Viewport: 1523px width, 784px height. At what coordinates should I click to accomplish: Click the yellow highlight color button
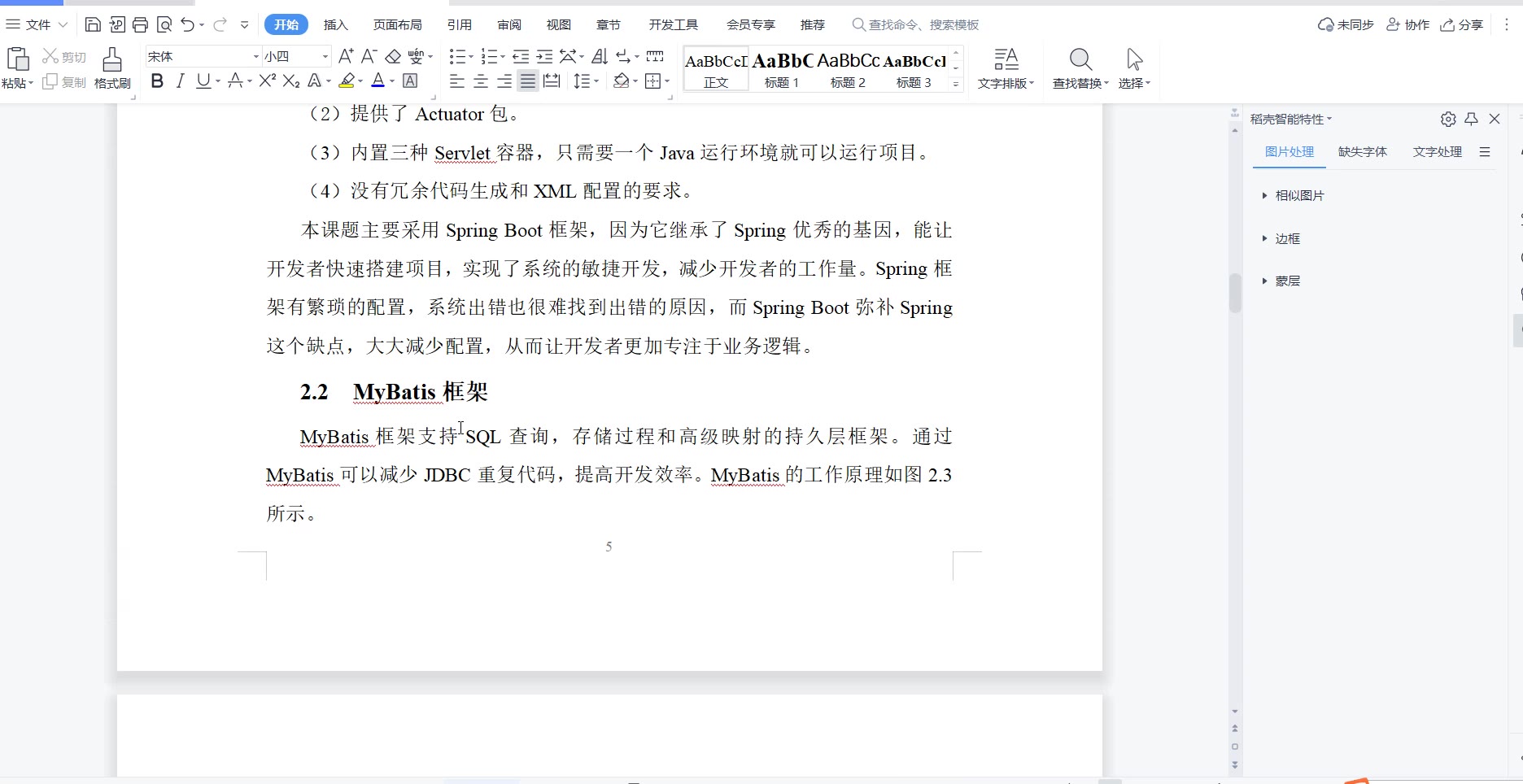point(347,81)
